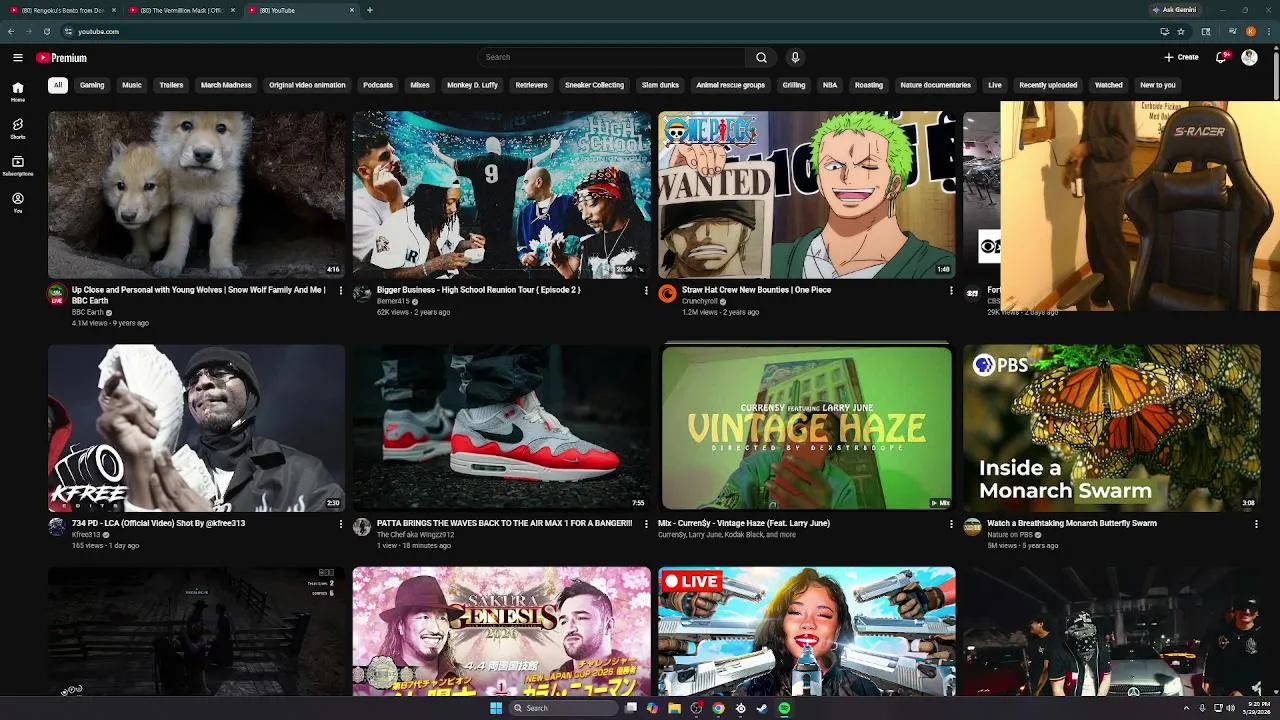The image size is (1280, 720).
Task: Click Berner415 channel name
Action: (393, 301)
